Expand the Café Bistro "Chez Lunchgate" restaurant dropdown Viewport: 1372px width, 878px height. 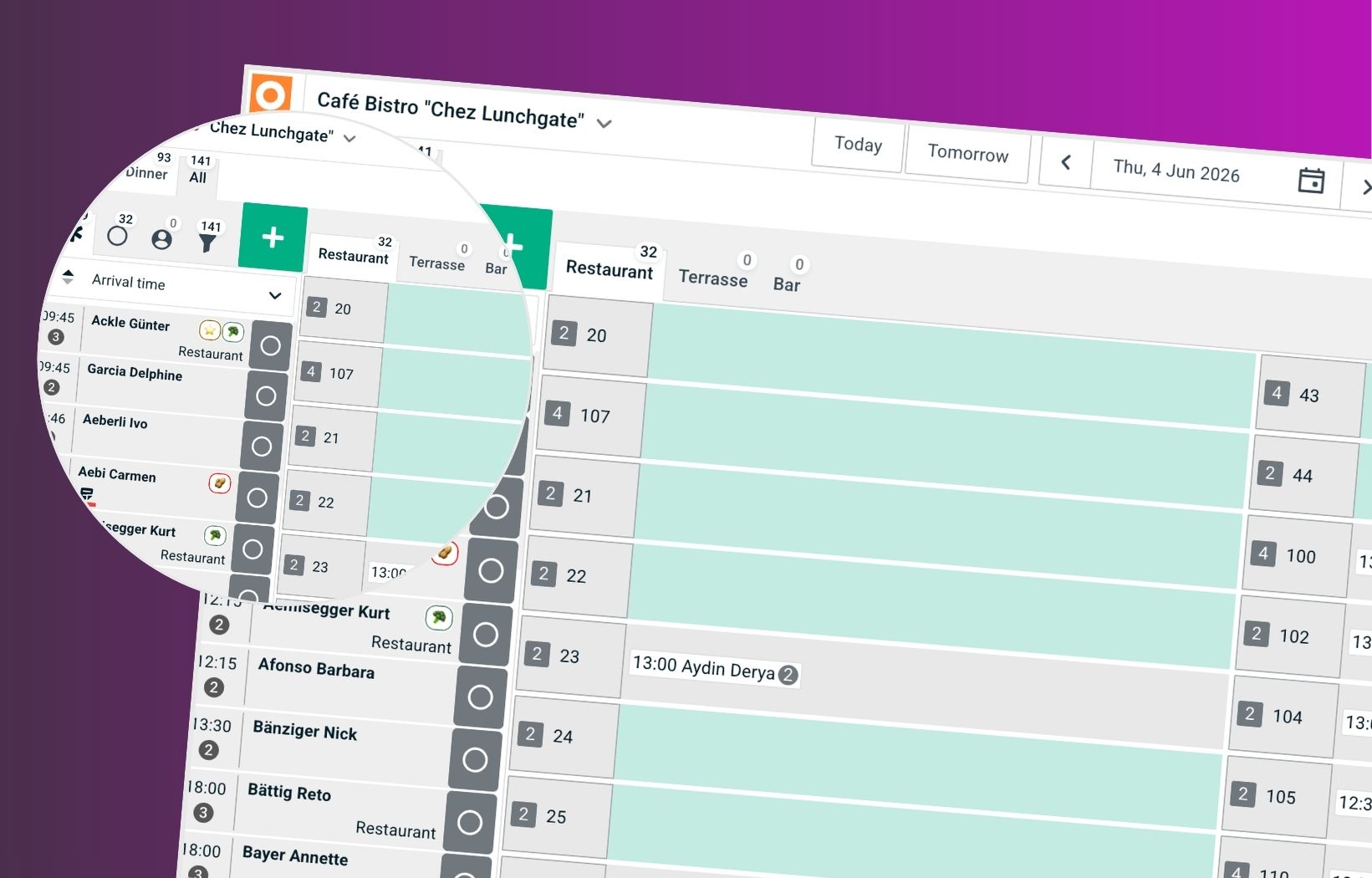click(x=604, y=124)
